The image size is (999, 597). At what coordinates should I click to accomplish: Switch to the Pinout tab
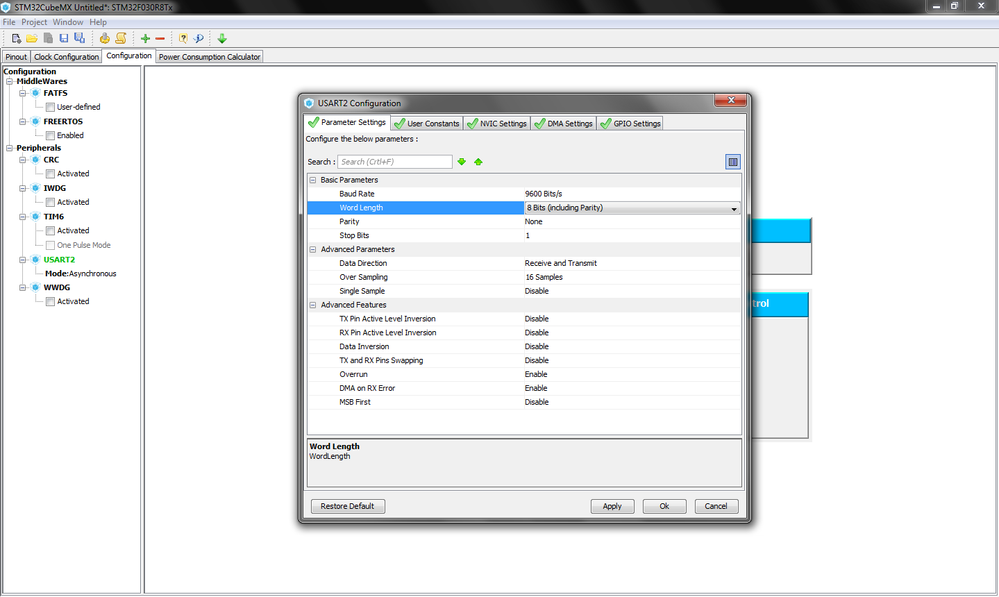[16, 57]
